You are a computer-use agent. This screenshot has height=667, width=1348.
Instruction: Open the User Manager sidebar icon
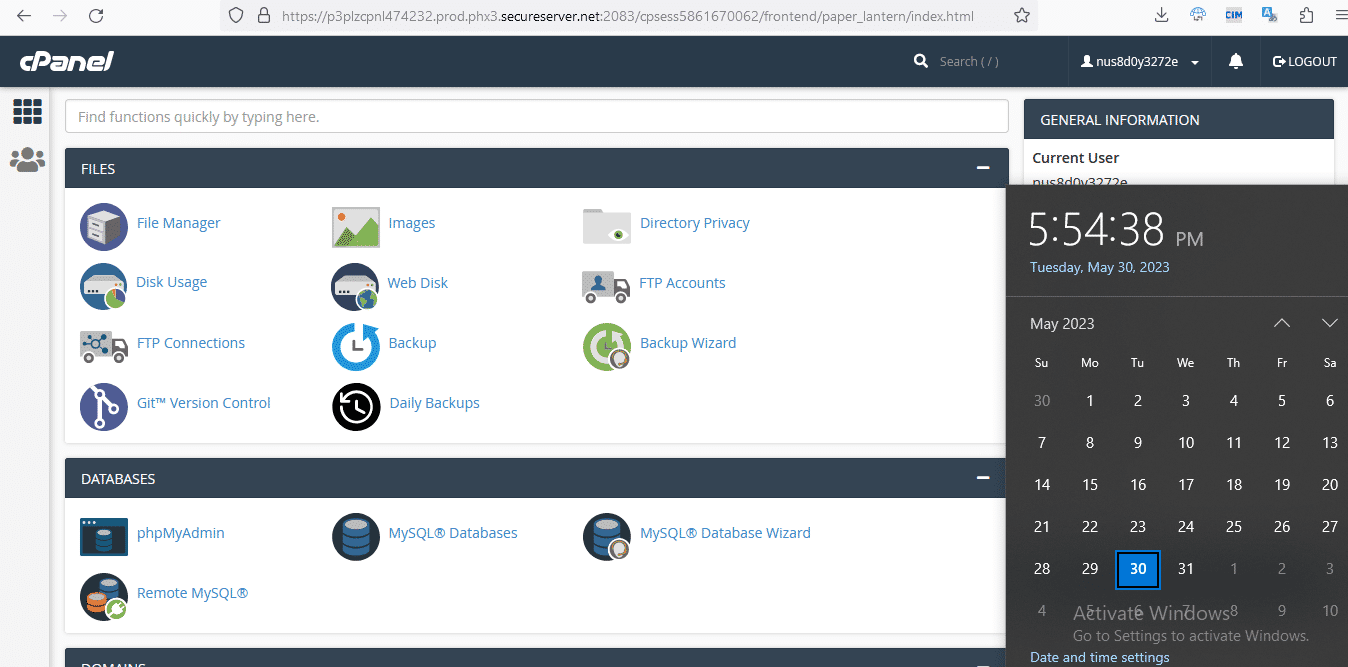pos(27,159)
